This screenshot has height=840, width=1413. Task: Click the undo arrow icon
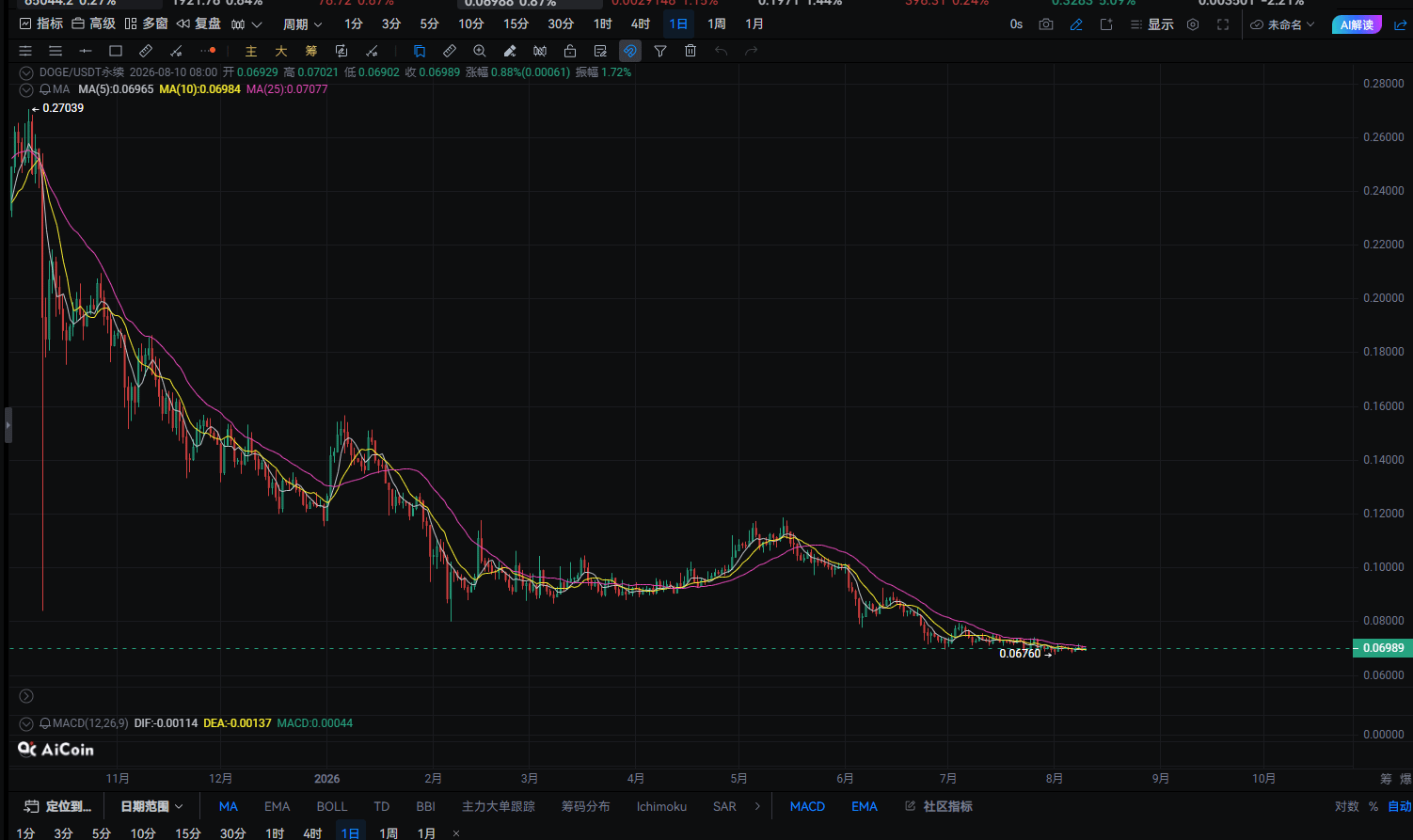(x=721, y=51)
